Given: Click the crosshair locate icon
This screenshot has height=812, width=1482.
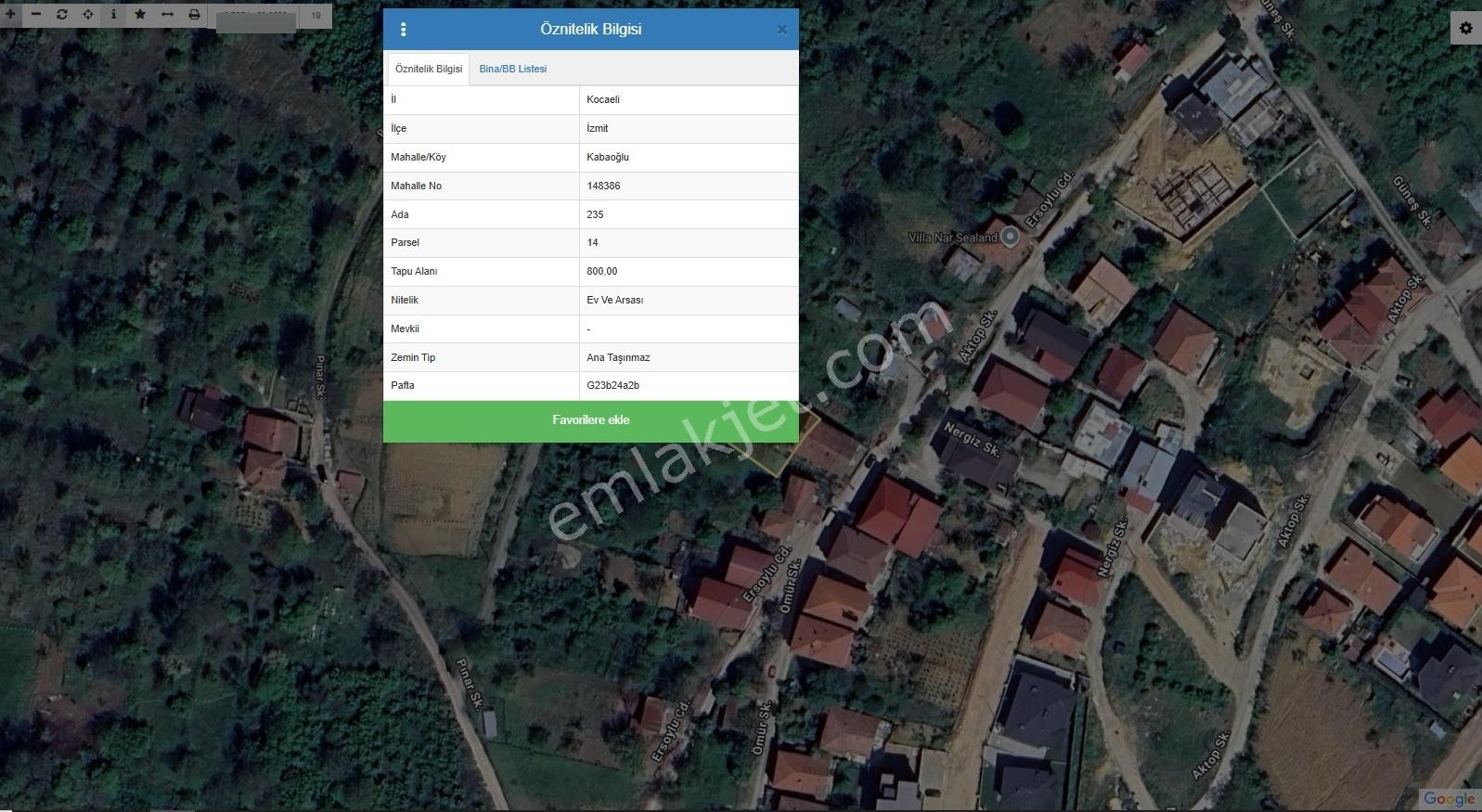Looking at the screenshot, I should 88,14.
